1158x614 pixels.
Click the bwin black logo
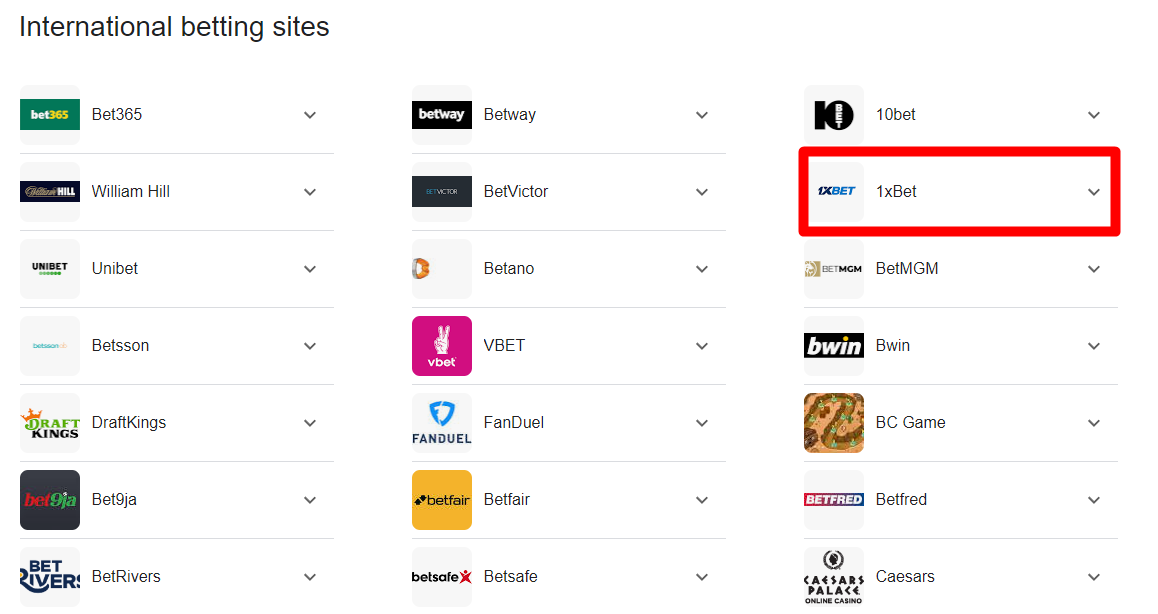(x=834, y=346)
